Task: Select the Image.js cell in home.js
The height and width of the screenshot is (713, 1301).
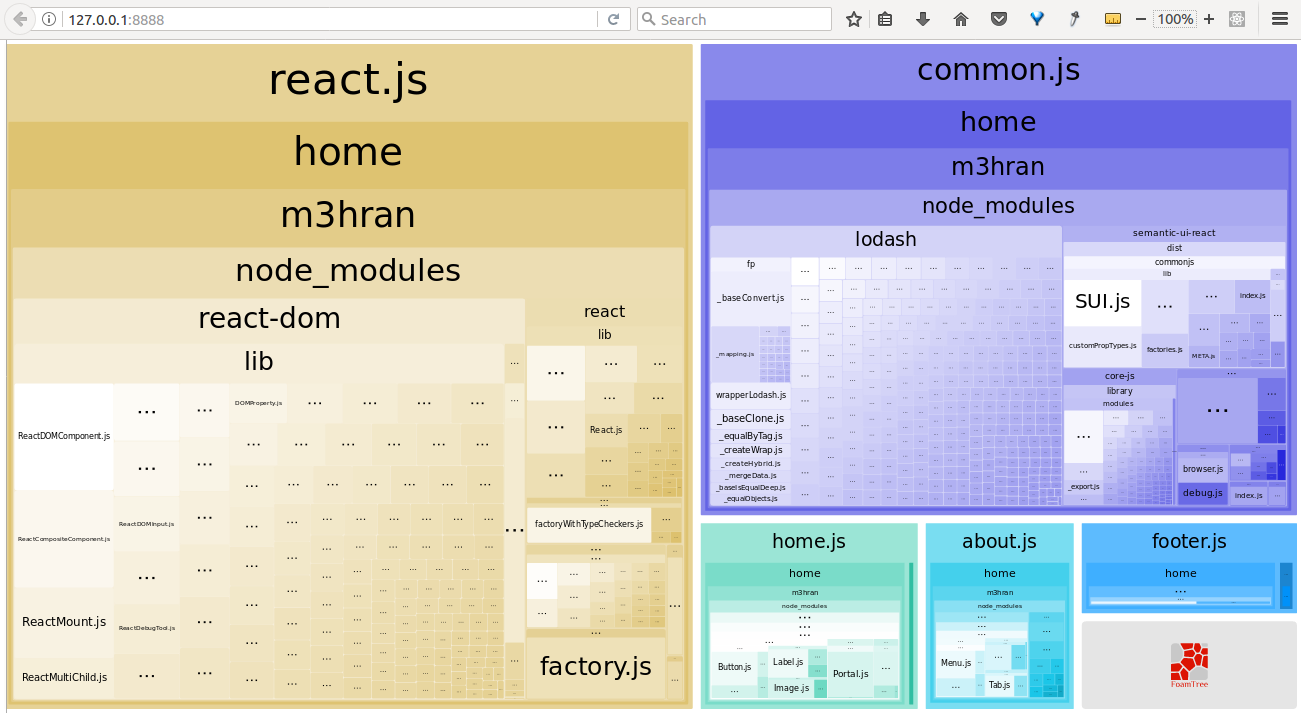Action: pos(791,687)
